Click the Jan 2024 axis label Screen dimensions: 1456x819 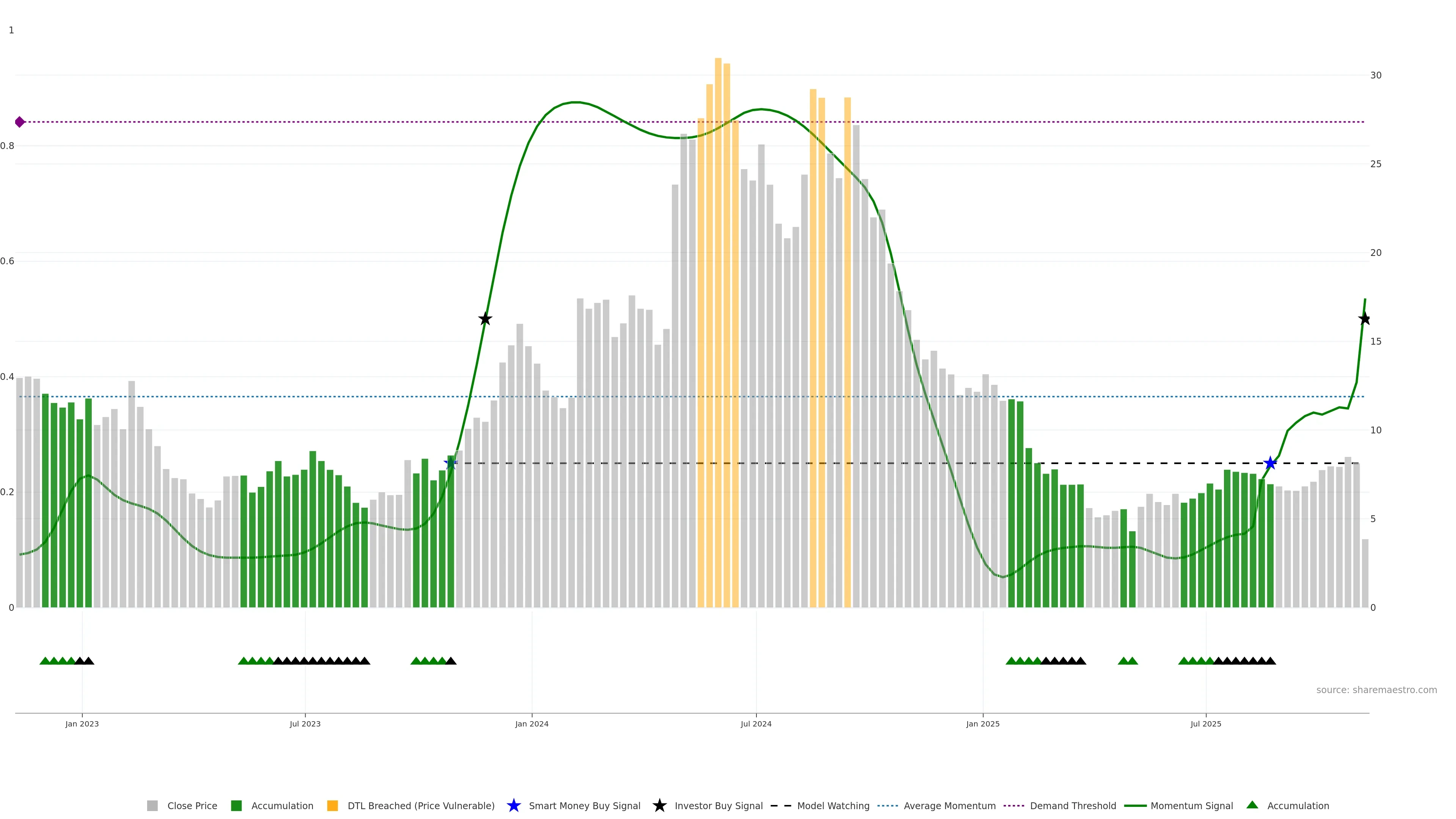(x=531, y=724)
